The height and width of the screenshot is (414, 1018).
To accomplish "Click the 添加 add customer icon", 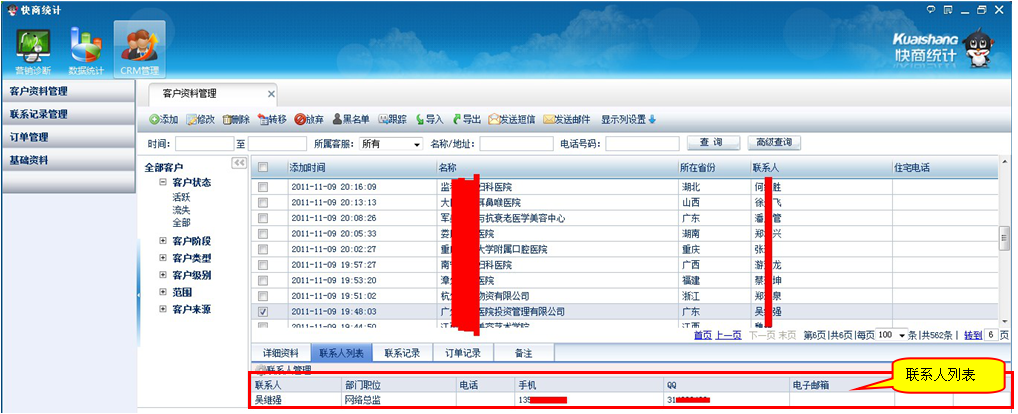I will 155,120.
